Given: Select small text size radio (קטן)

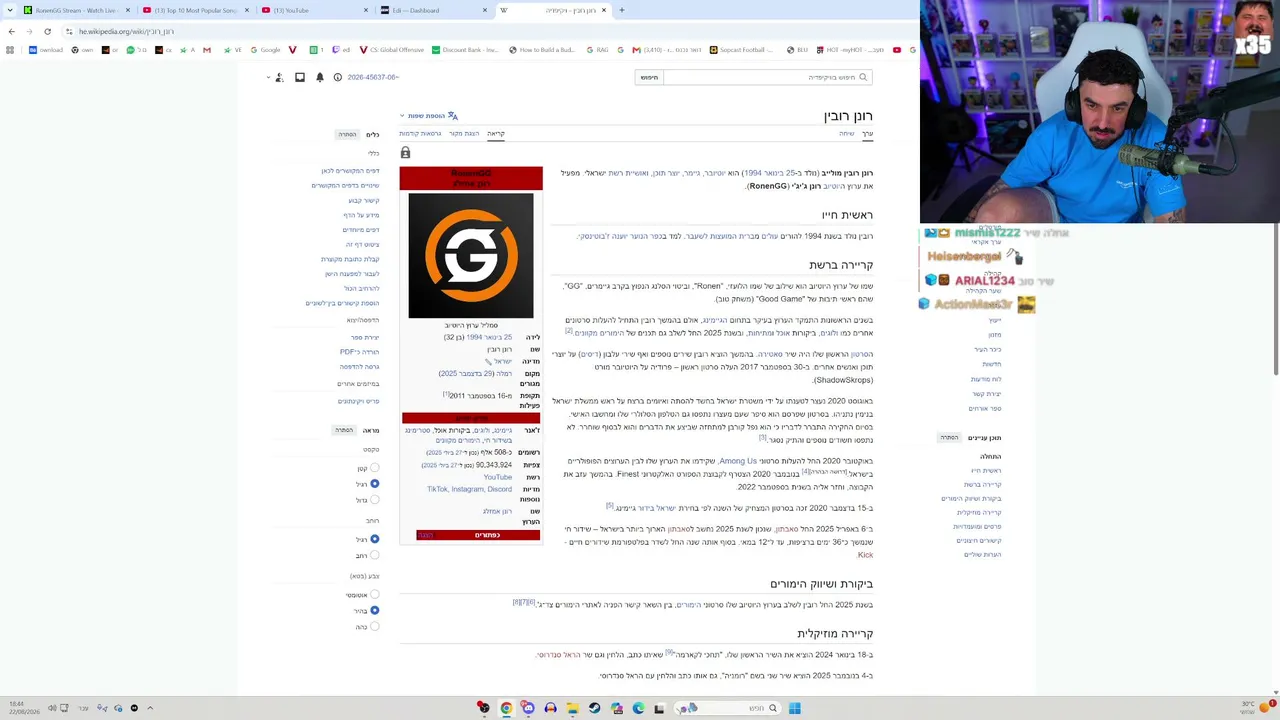Looking at the screenshot, I should coord(375,468).
